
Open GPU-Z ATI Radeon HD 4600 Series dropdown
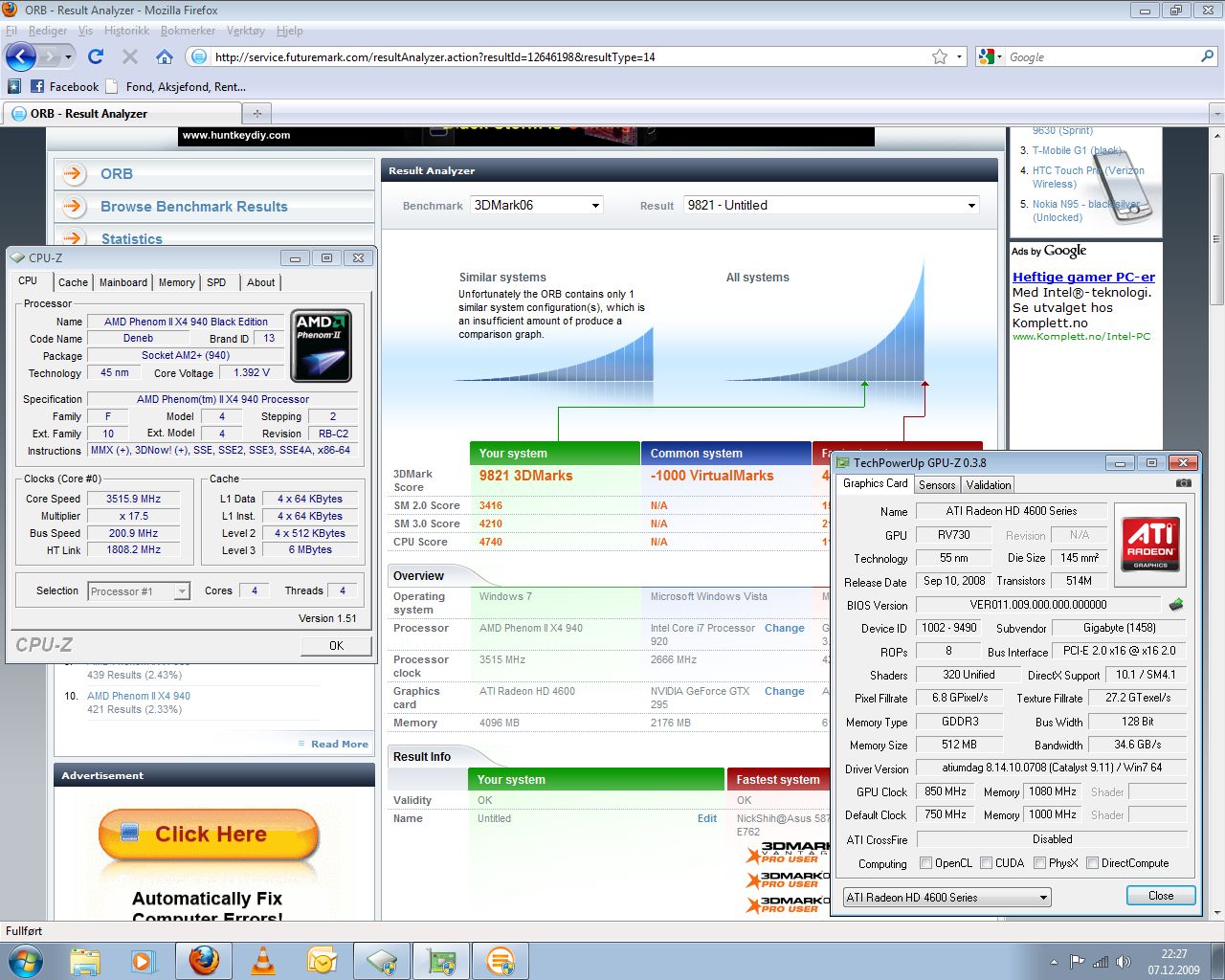pyautogui.click(x=947, y=897)
